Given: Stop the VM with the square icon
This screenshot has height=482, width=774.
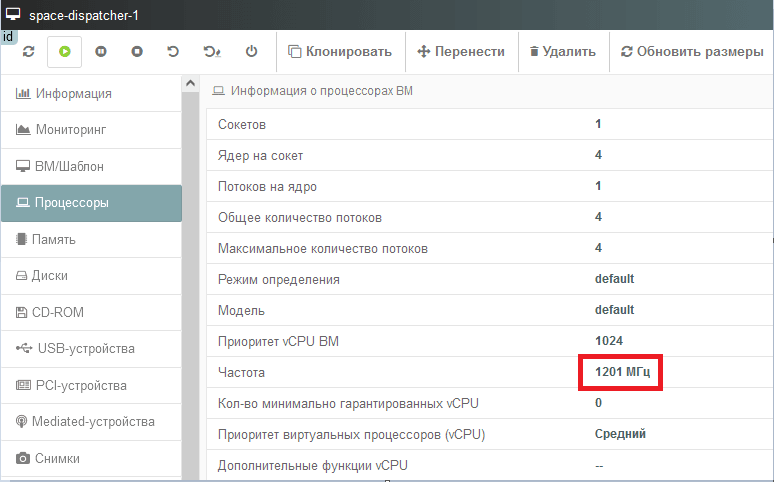Looking at the screenshot, I should coord(137,51).
